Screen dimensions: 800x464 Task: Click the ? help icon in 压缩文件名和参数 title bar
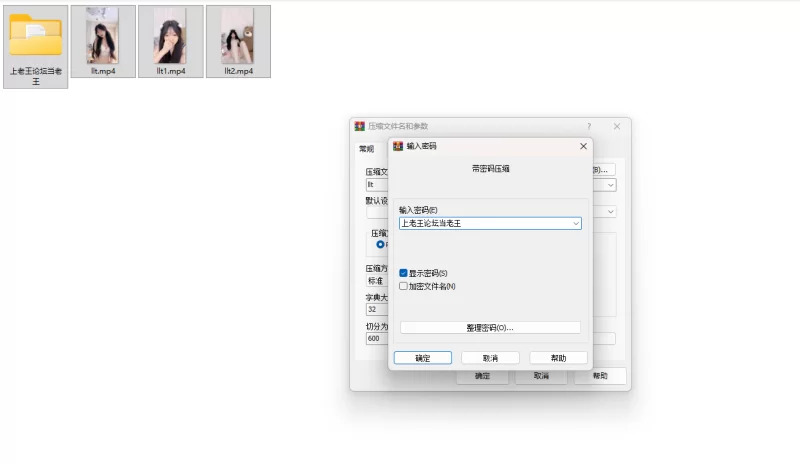588,126
